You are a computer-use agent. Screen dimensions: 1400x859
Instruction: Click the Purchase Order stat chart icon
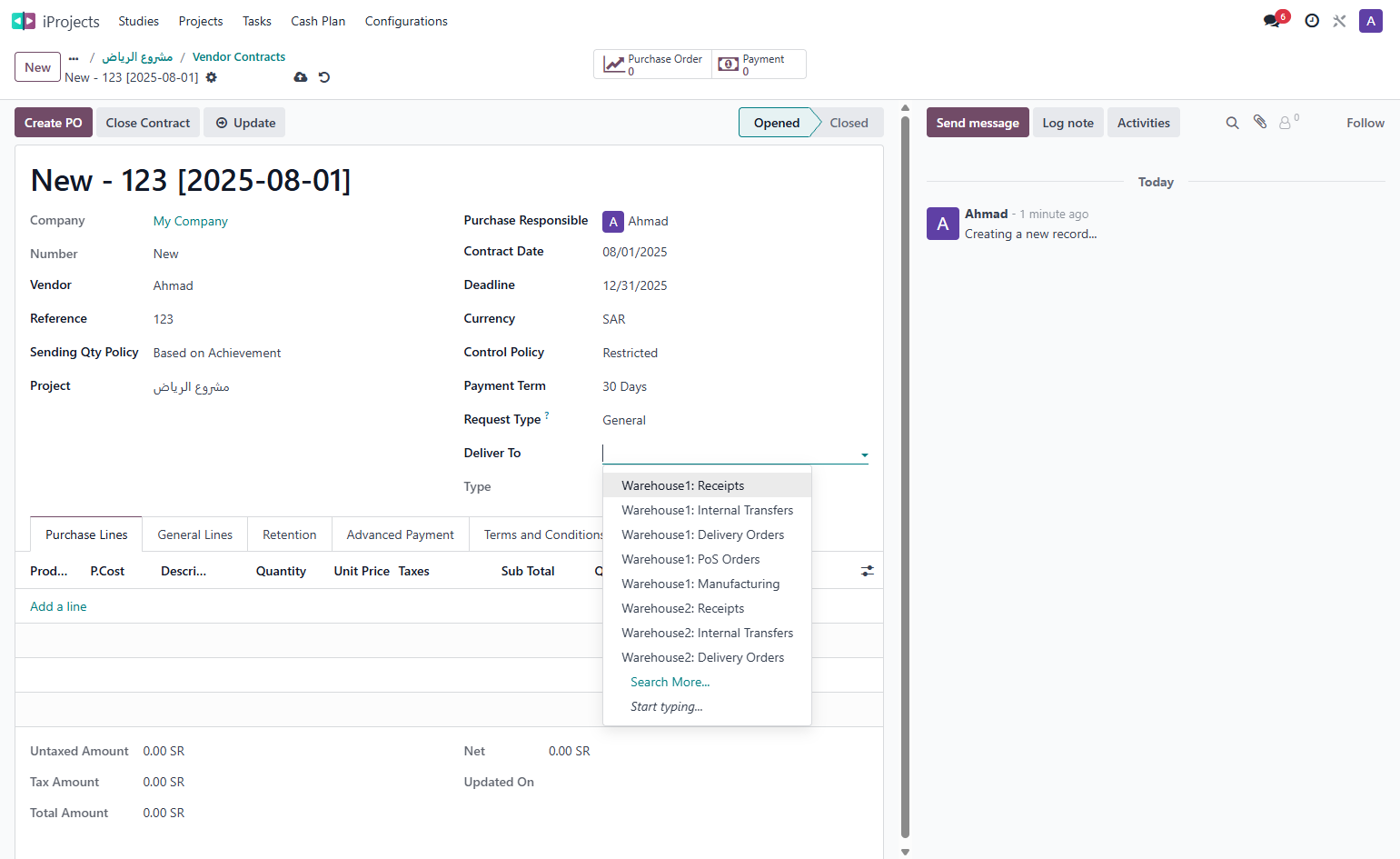coord(614,64)
